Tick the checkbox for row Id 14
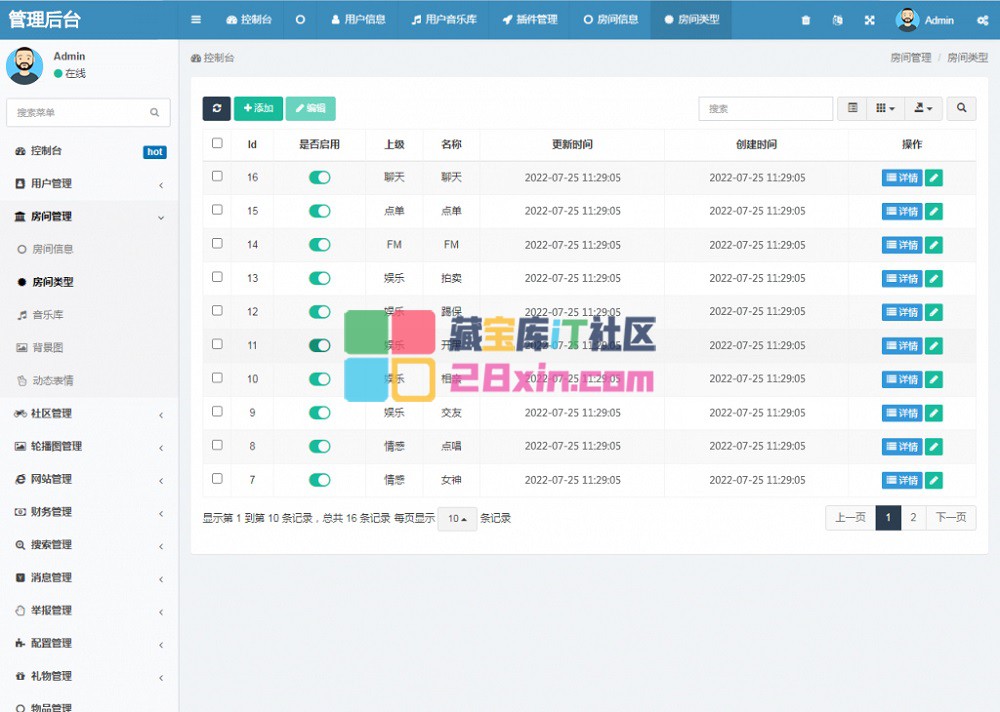Image resolution: width=1000 pixels, height=712 pixels. [x=217, y=243]
